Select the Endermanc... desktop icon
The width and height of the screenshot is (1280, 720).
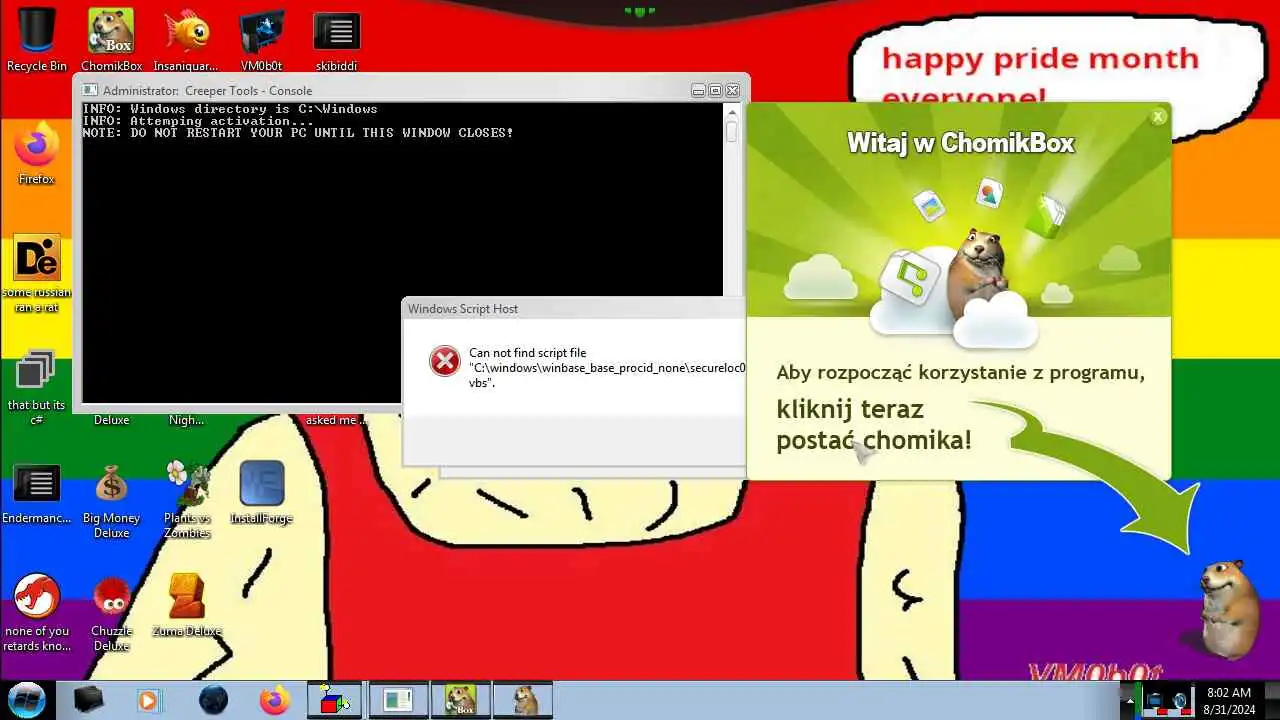tap(37, 495)
